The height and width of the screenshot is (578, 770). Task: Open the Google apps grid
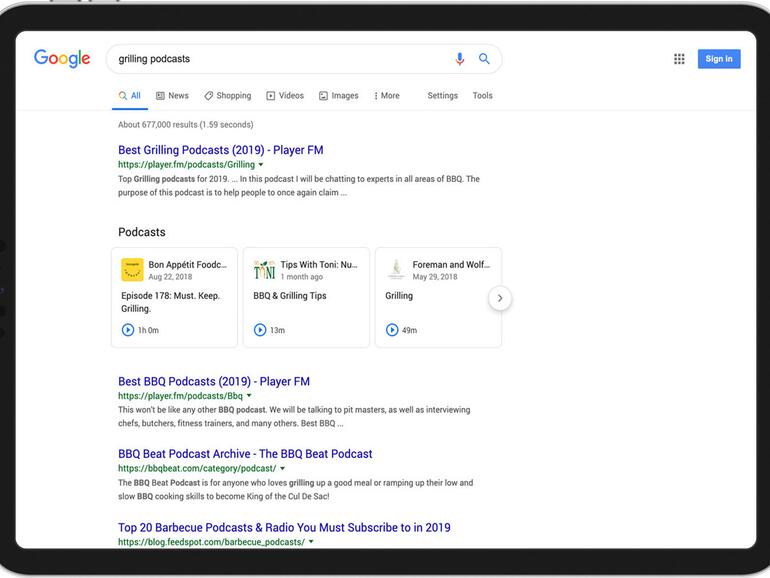click(679, 59)
